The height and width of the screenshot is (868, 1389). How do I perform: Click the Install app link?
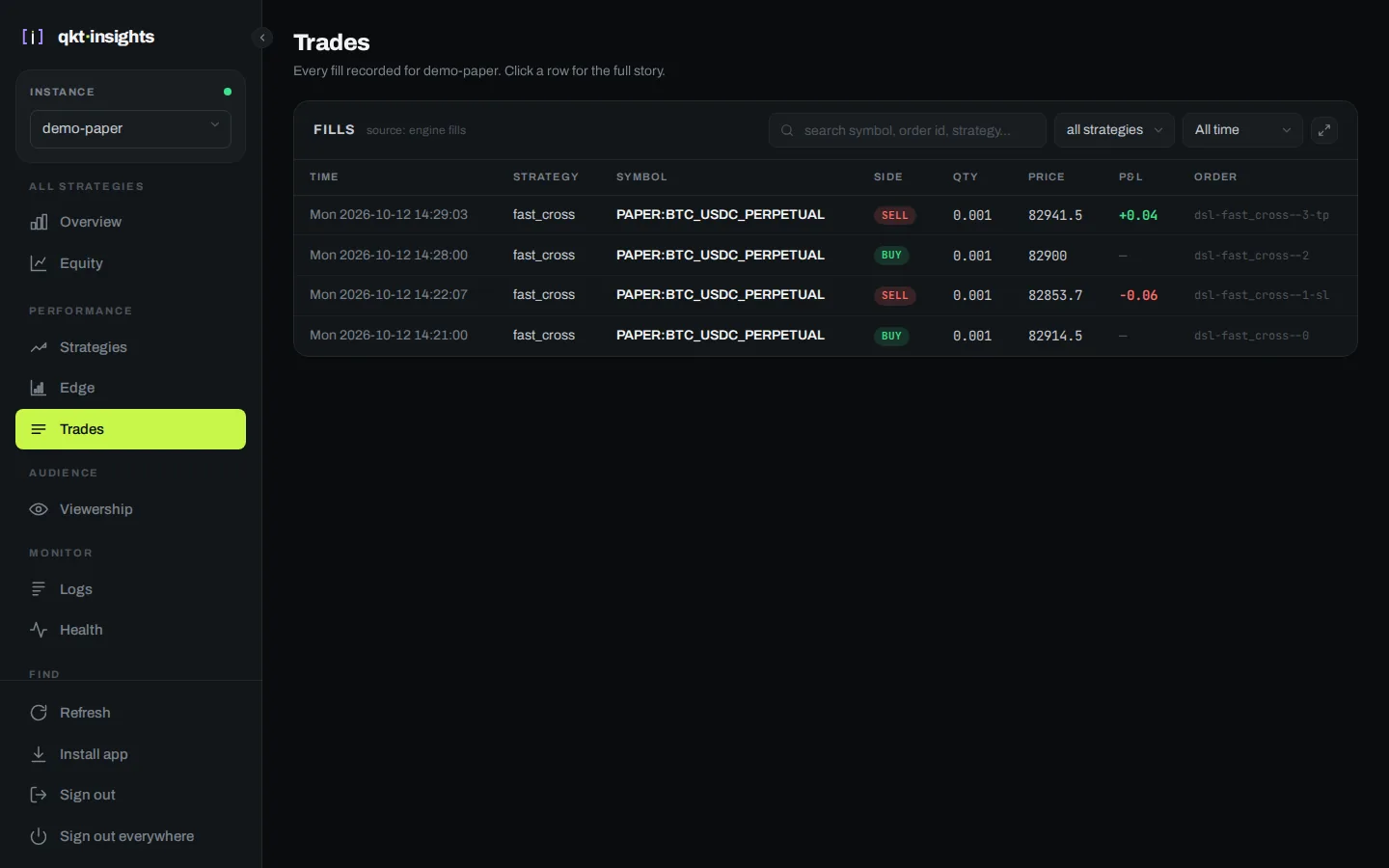tap(130, 754)
